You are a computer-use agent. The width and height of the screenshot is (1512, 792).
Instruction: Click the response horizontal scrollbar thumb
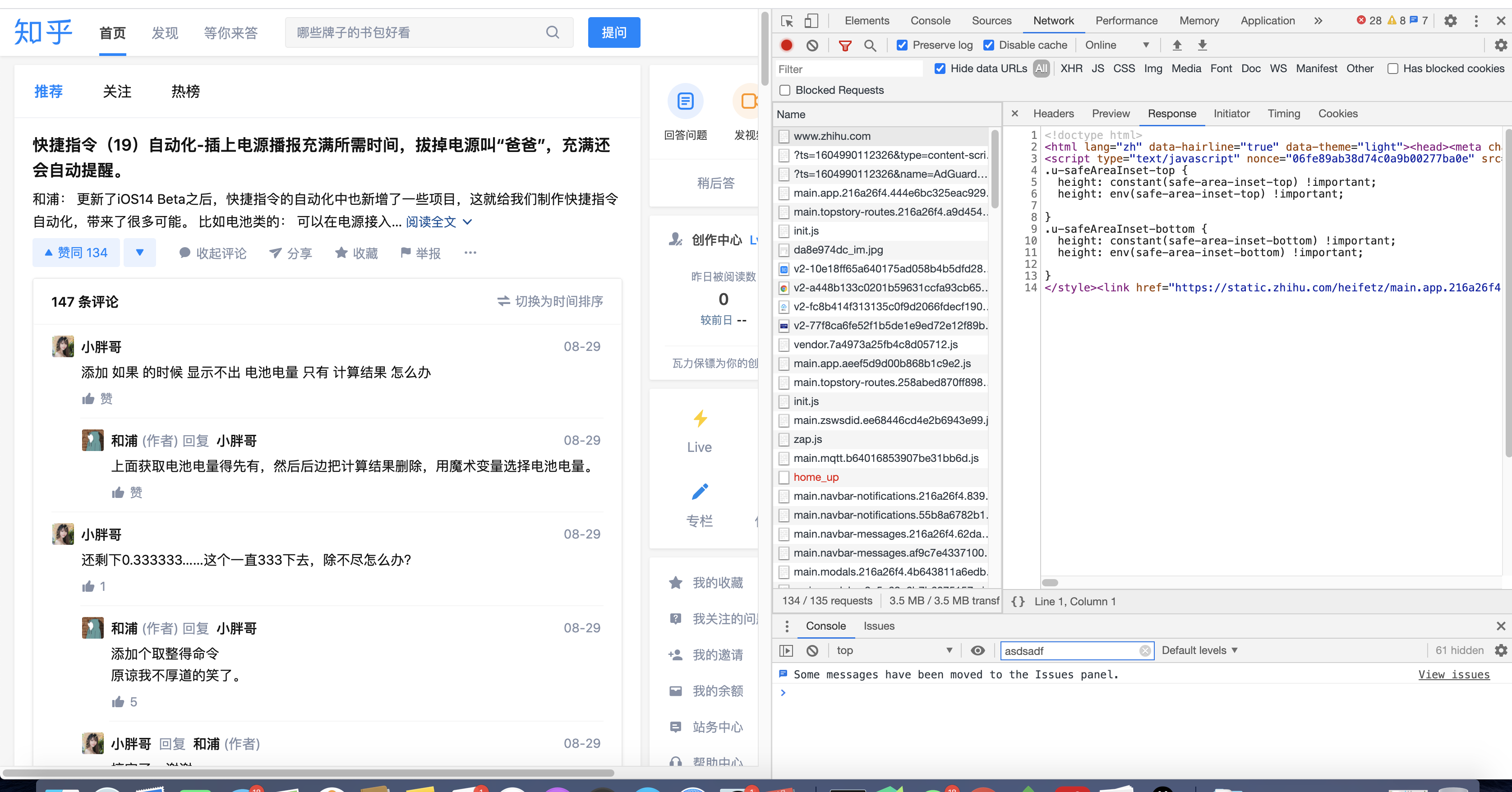(x=1050, y=582)
